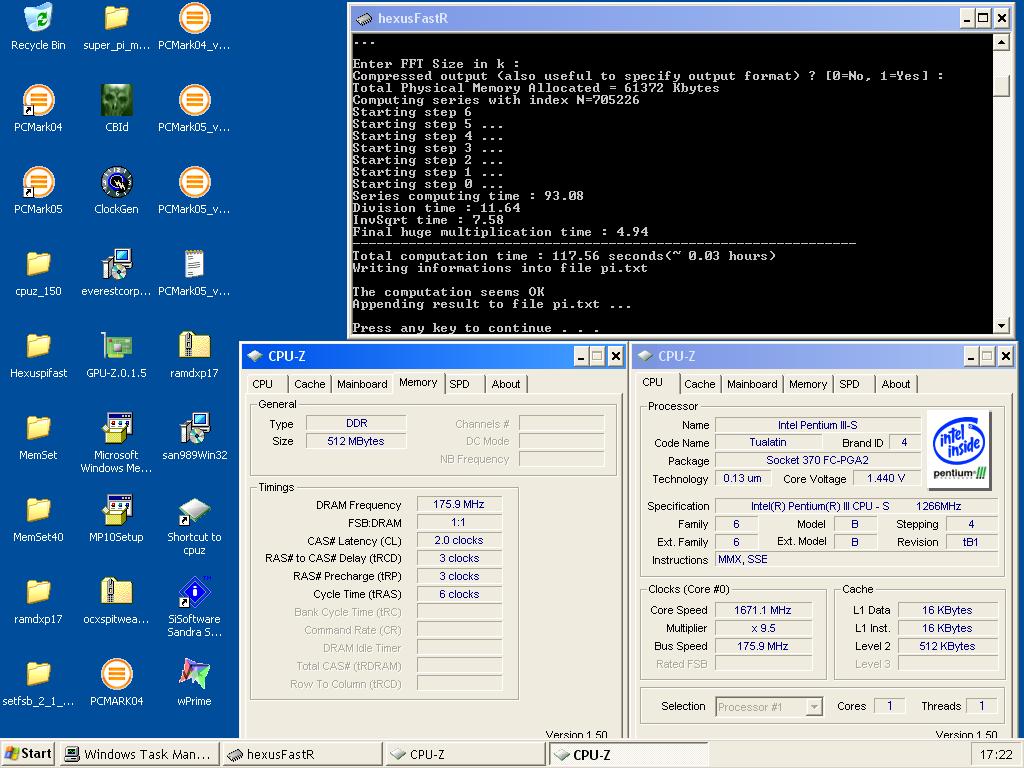Open Memory tab in right CPU-Z window
This screenshot has width=1024, height=768.
pos(808,384)
